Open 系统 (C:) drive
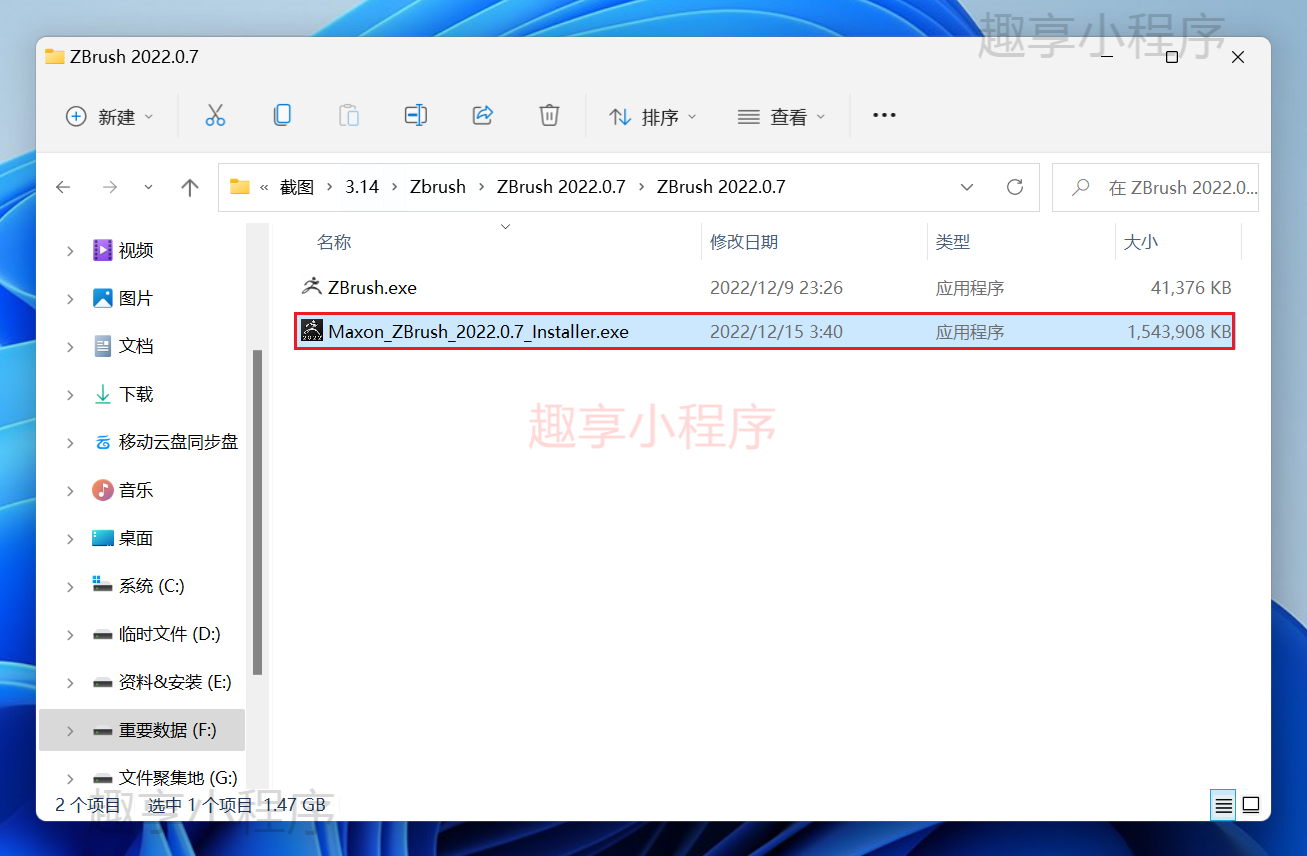The height and width of the screenshot is (856, 1307). tap(151, 586)
